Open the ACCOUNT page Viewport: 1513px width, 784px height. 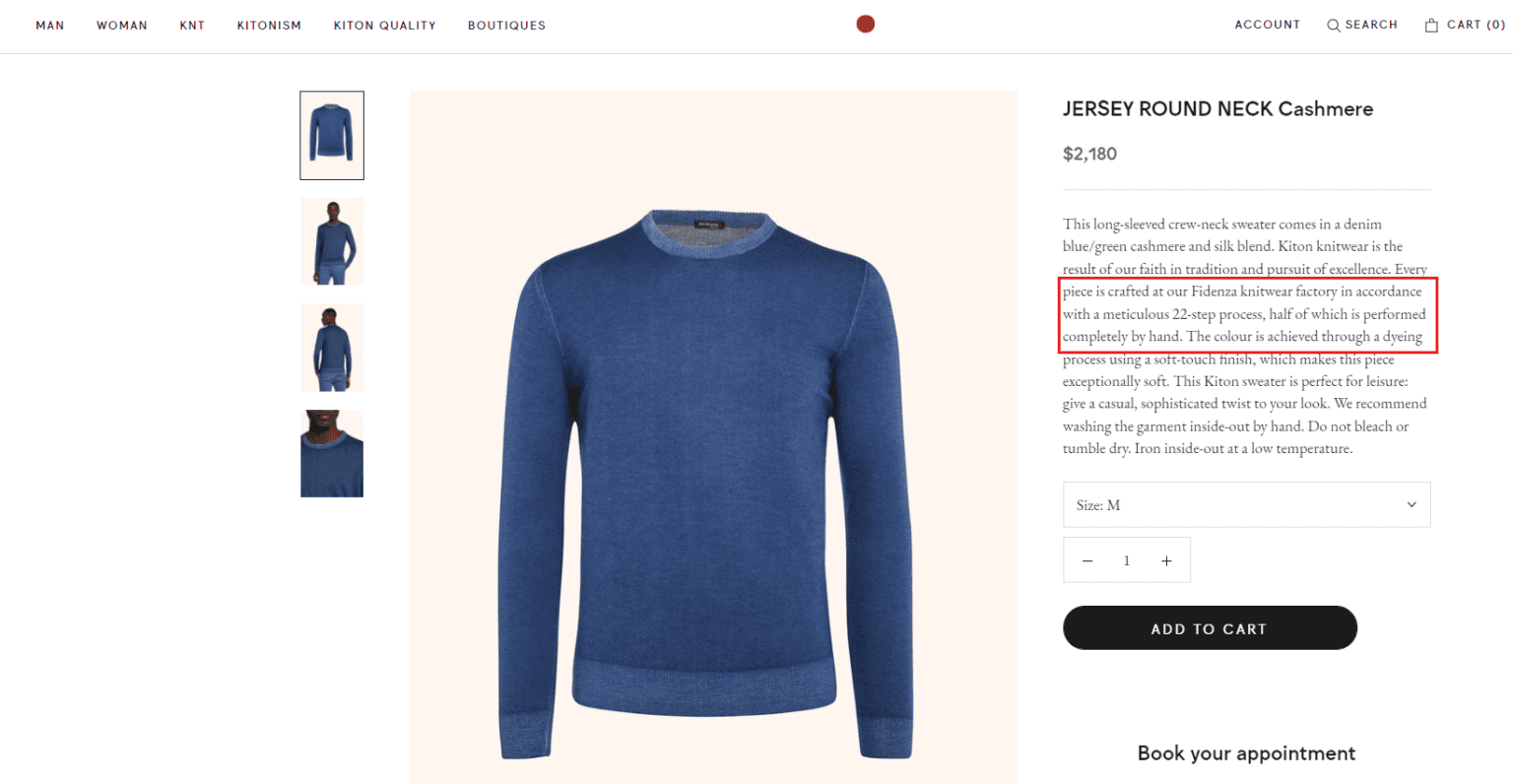click(1267, 25)
